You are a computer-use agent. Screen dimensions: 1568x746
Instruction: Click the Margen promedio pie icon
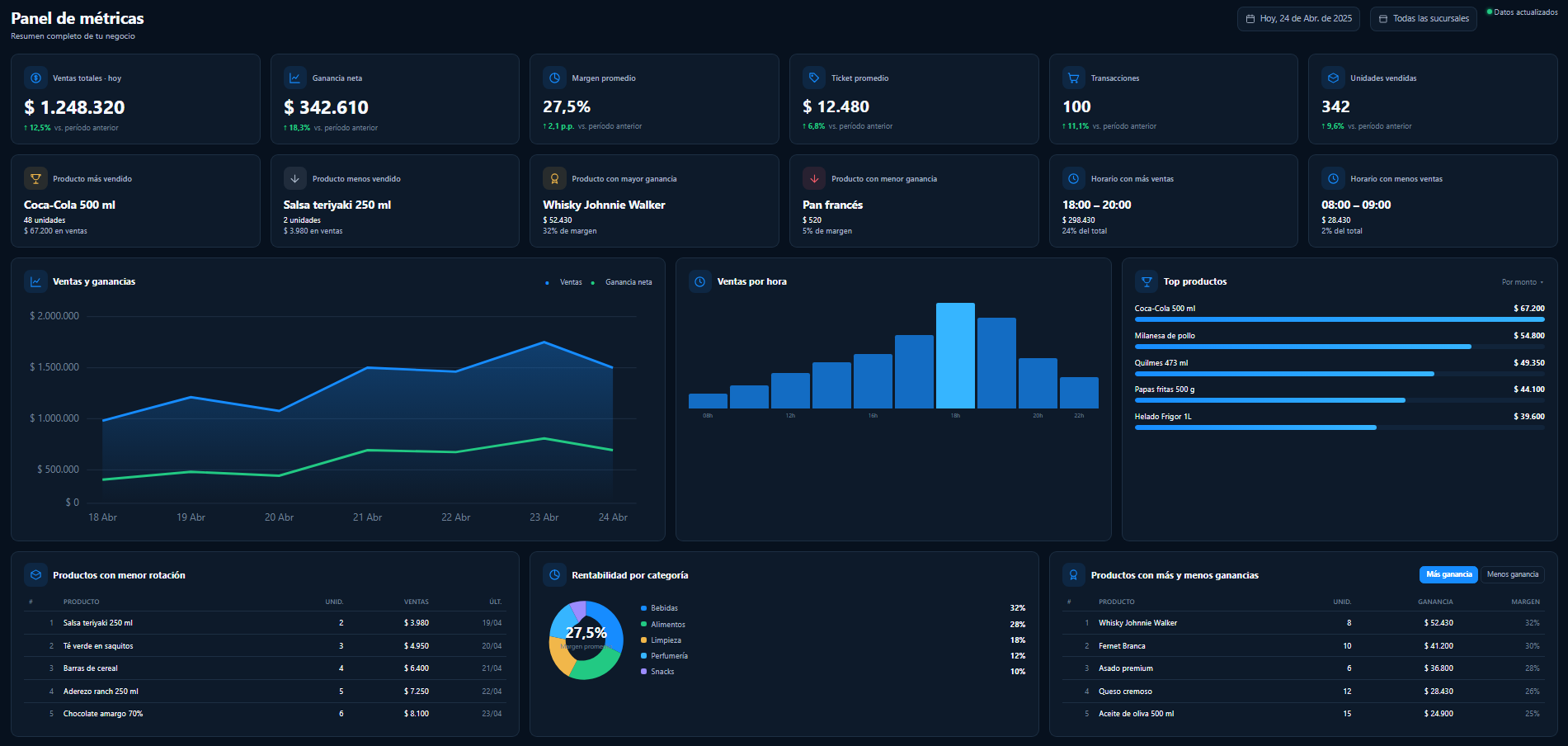(x=554, y=78)
